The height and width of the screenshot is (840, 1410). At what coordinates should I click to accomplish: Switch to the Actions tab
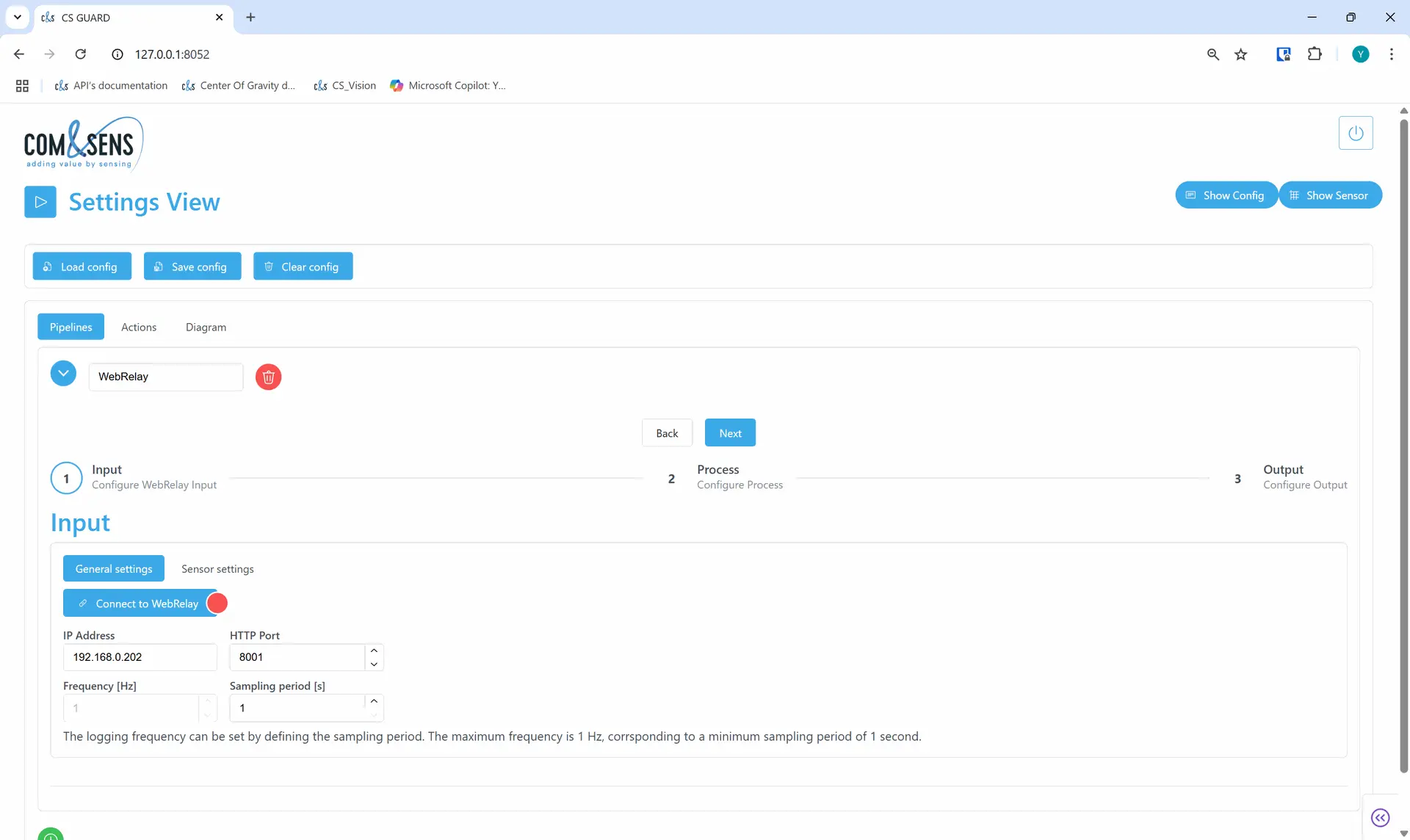[139, 327]
